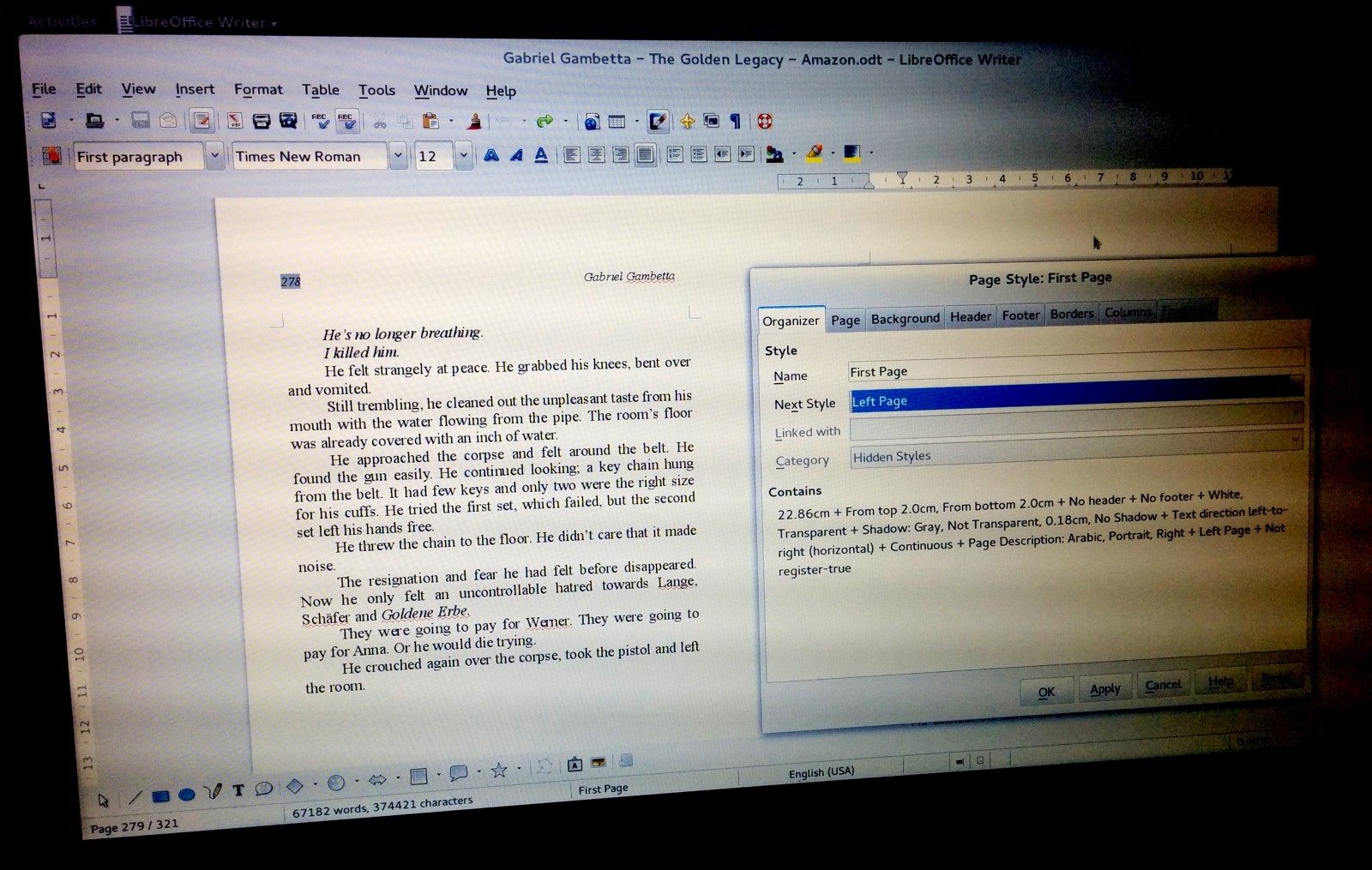1372x870 pixels.
Task: Open the Tools menu
Action: [376, 90]
